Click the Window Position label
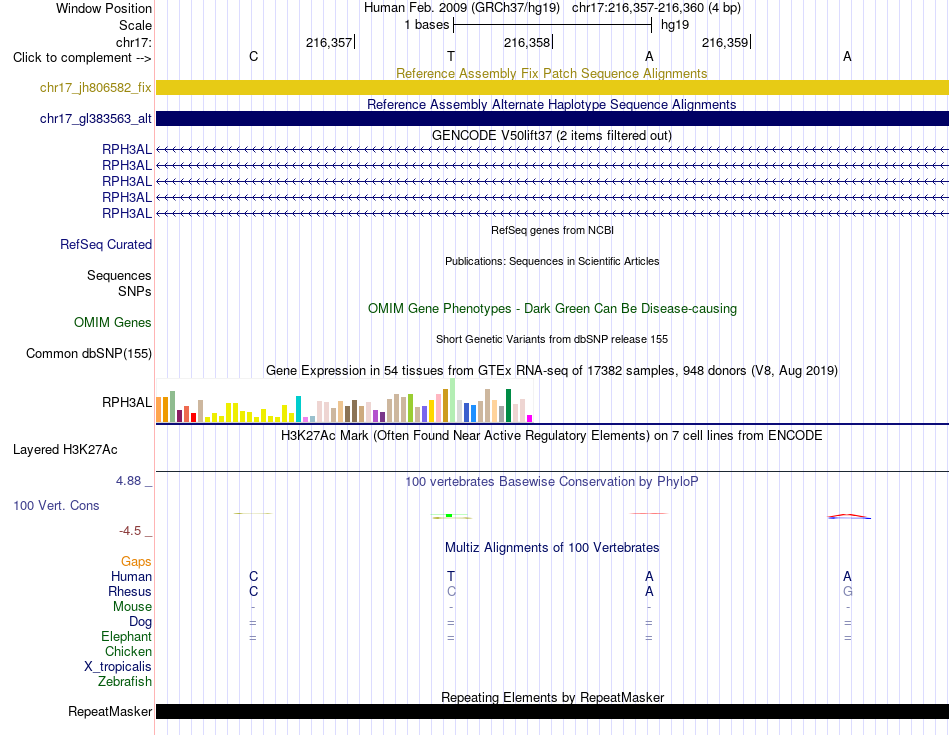This screenshot has height=735, width=950. coord(104,8)
